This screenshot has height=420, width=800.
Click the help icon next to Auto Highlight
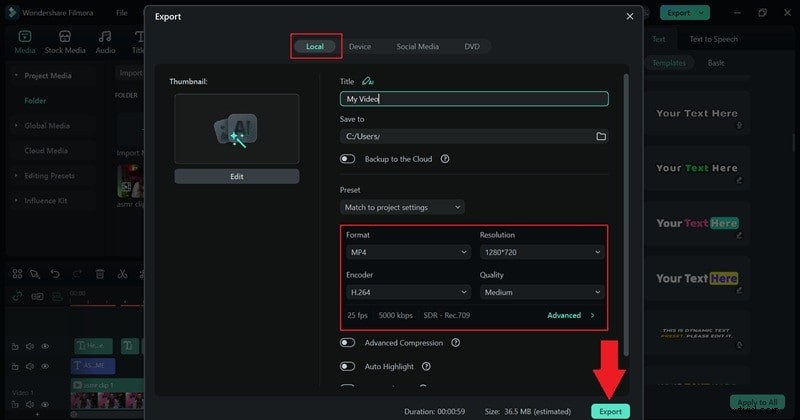426,366
